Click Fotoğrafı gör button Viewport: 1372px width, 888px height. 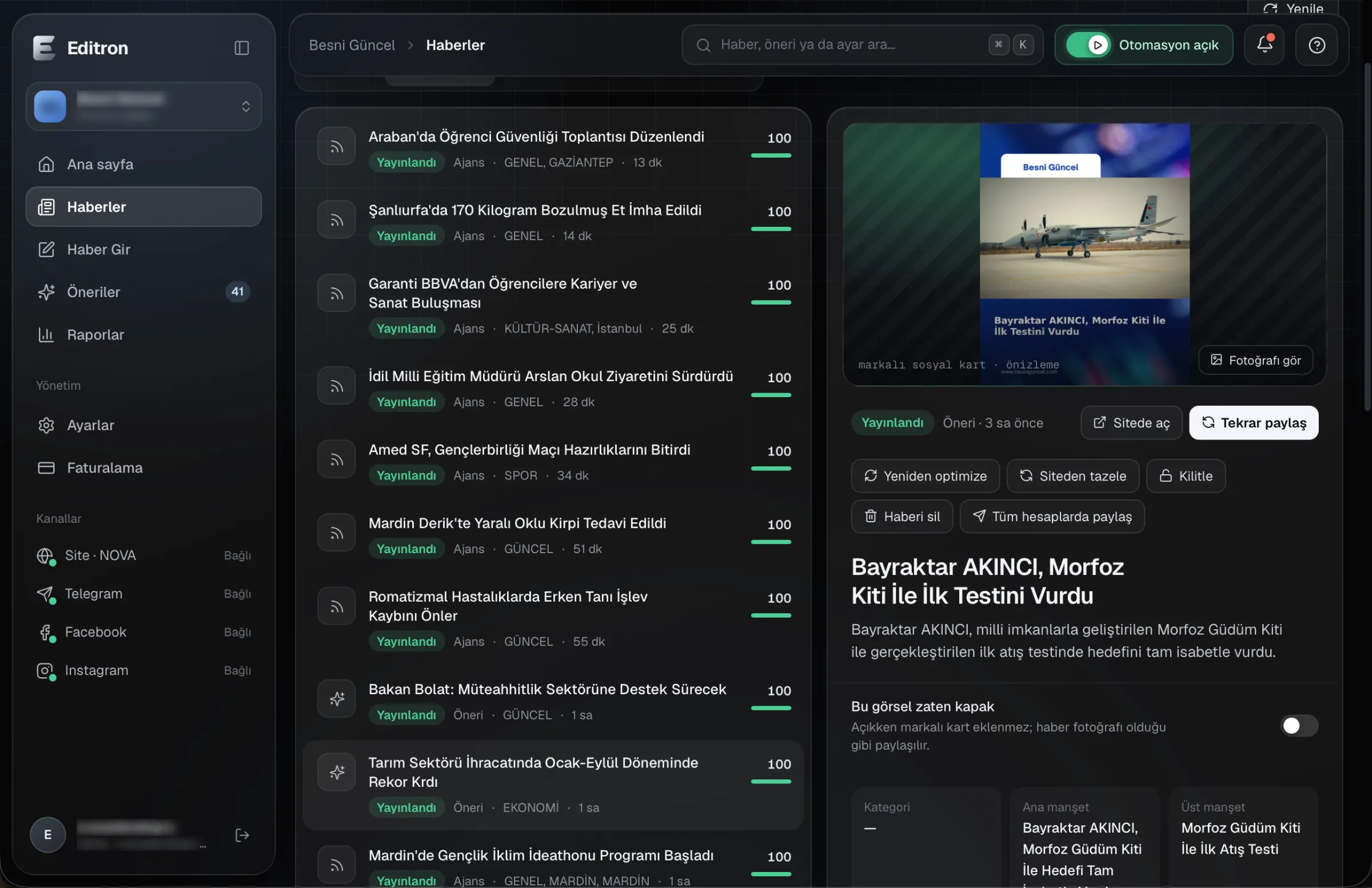1255,360
